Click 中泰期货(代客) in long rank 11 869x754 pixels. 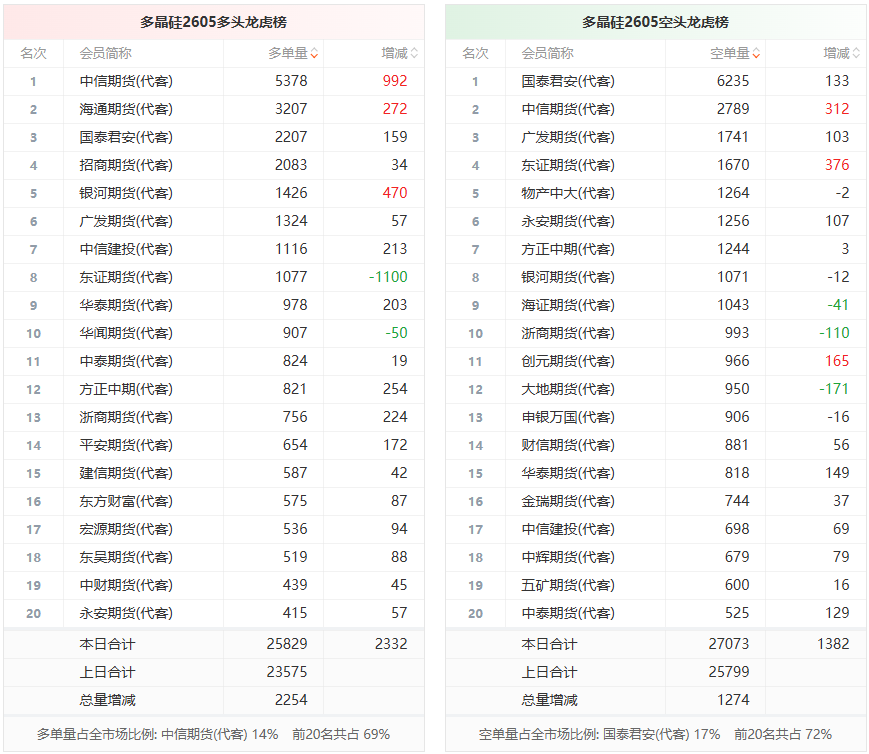tap(126, 361)
